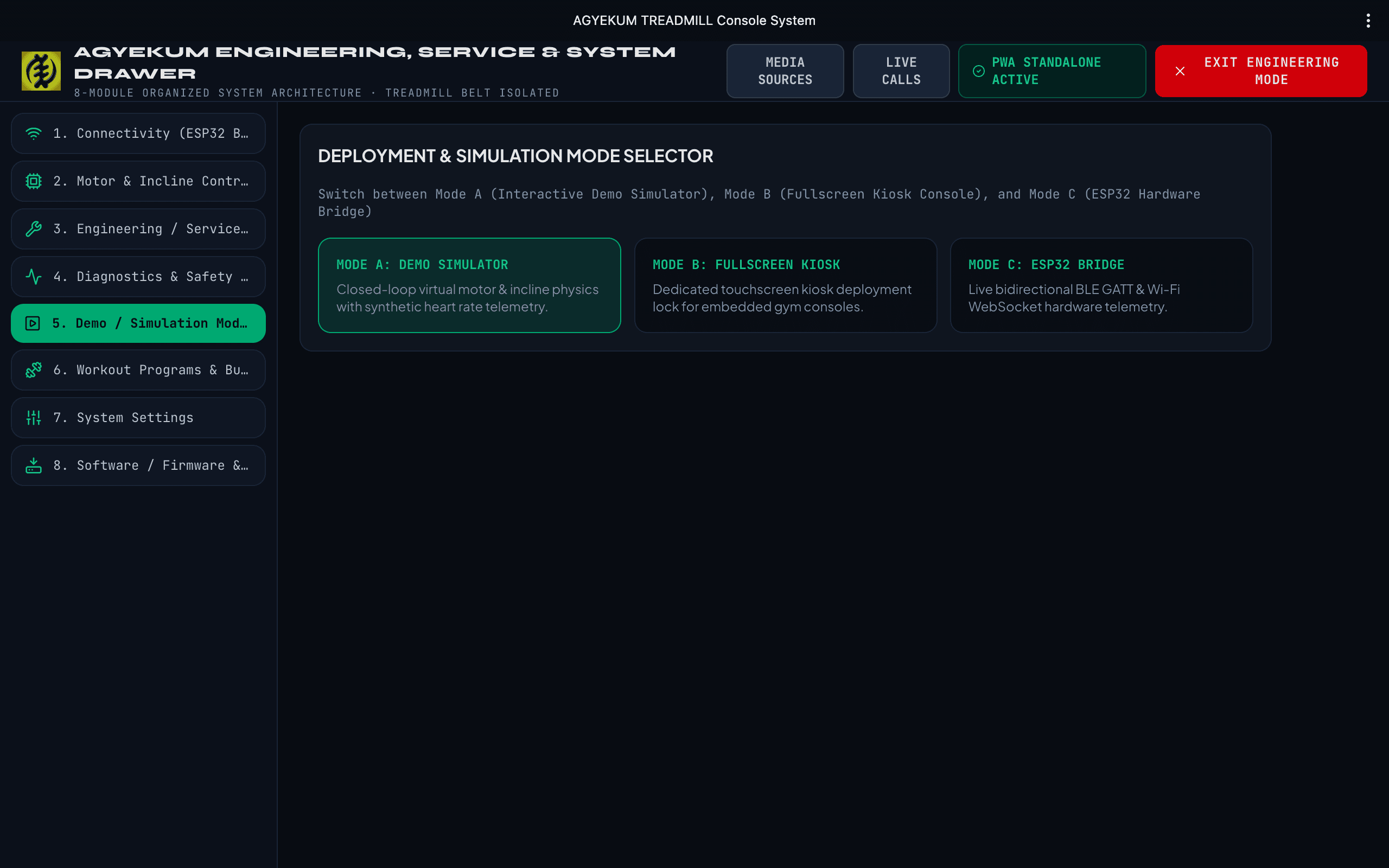The image size is (1389, 868).
Task: Click the play-square icon beside Demo / Simulation
Action: coord(33,323)
